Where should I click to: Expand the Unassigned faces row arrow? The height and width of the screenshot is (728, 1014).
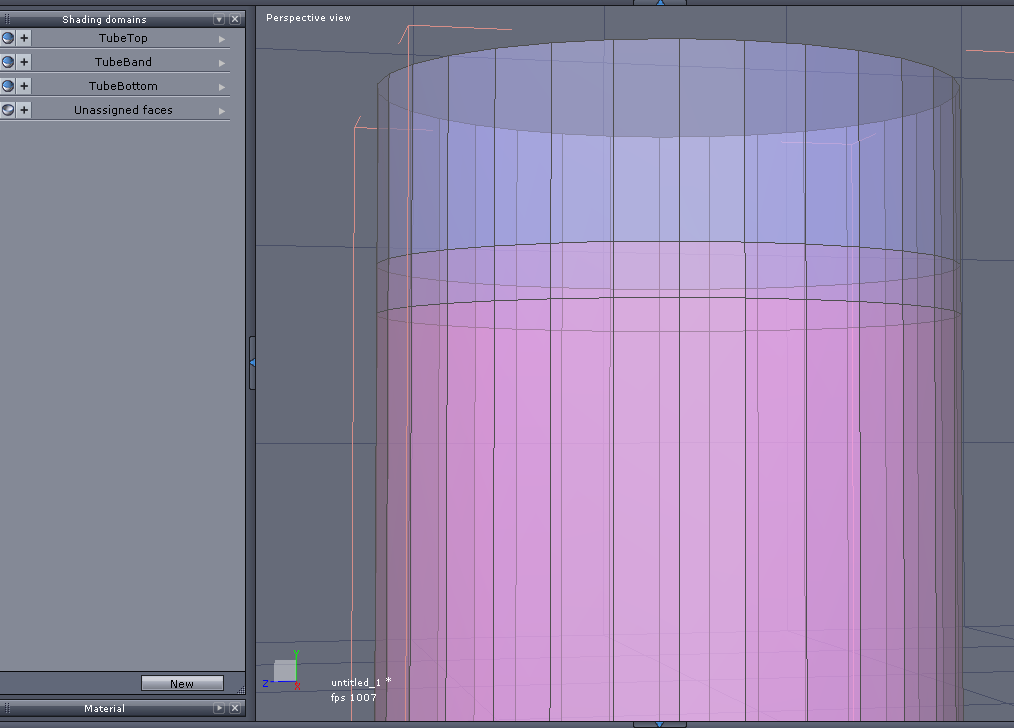coord(222,111)
